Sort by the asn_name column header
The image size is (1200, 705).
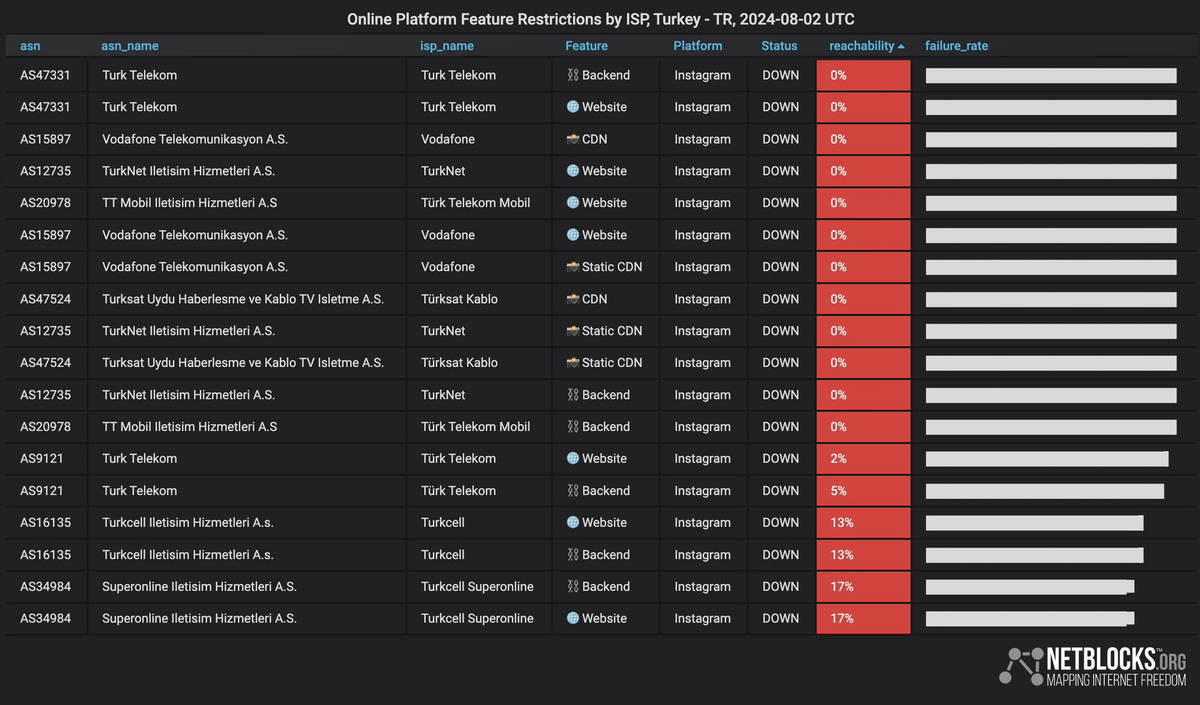coord(130,46)
